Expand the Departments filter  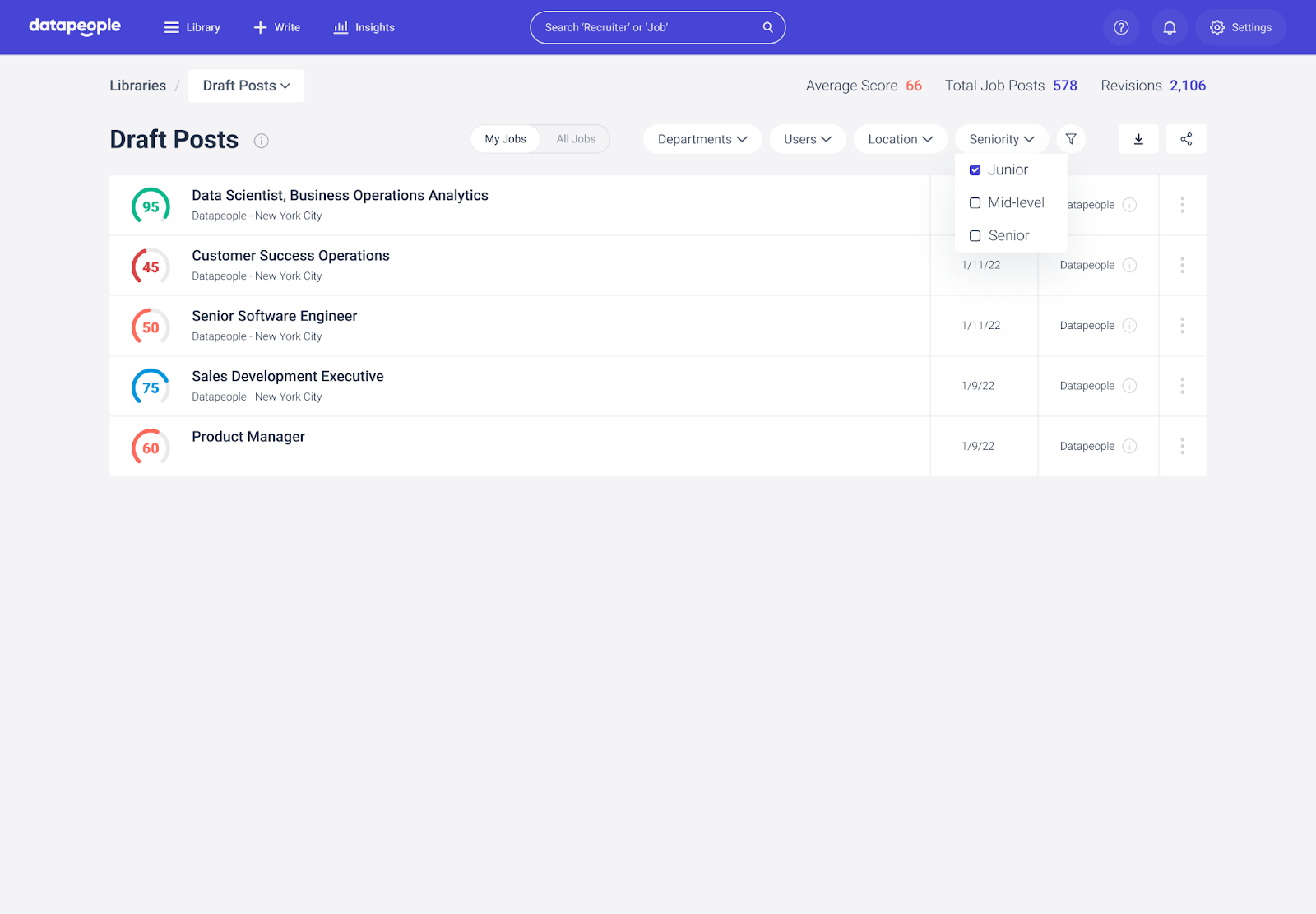702,139
